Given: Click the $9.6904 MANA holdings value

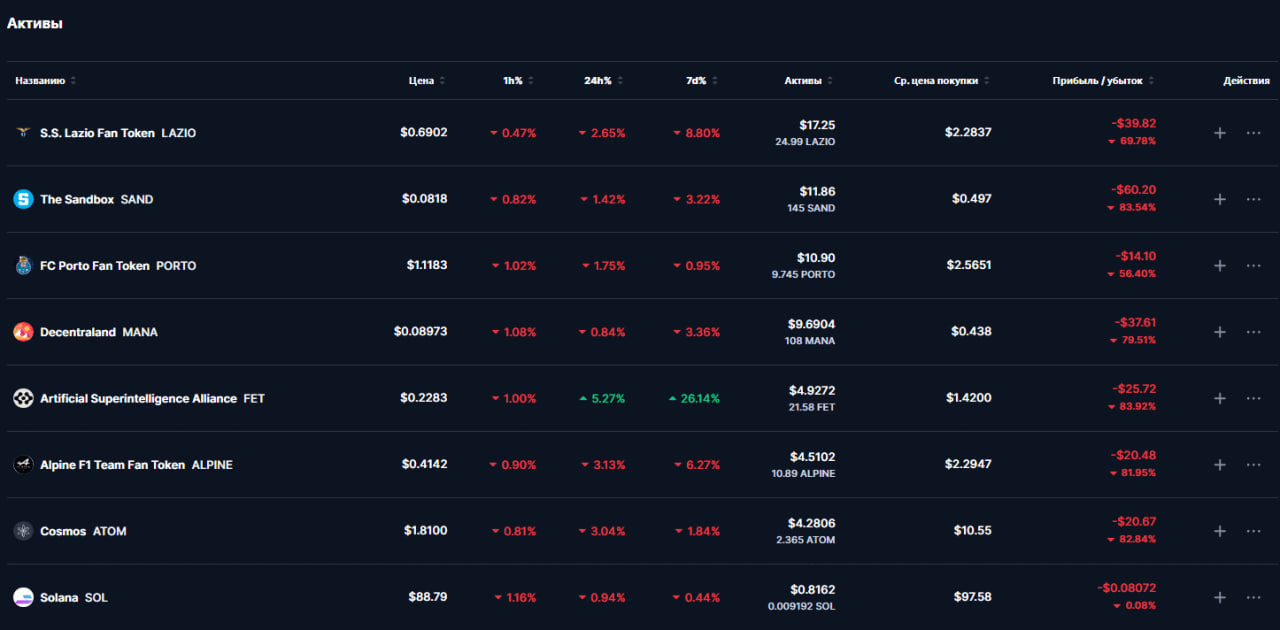Looking at the screenshot, I should point(811,324).
